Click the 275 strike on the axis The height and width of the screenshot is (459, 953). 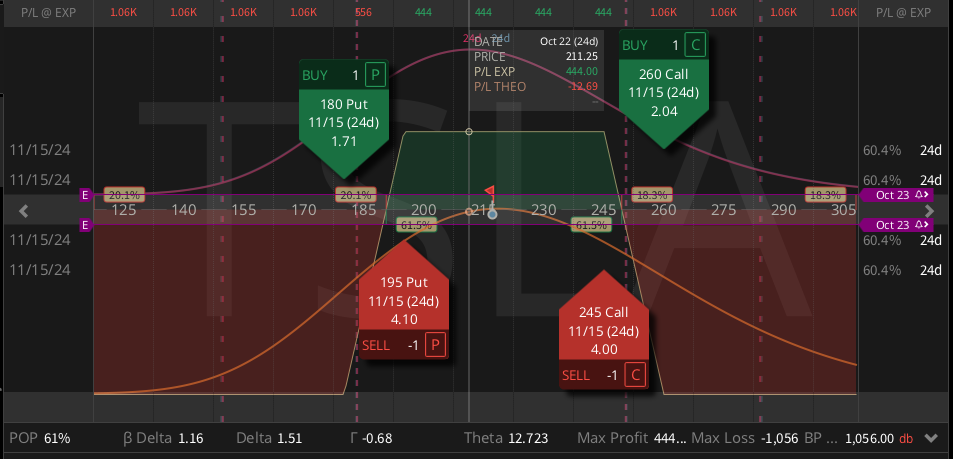point(723,210)
